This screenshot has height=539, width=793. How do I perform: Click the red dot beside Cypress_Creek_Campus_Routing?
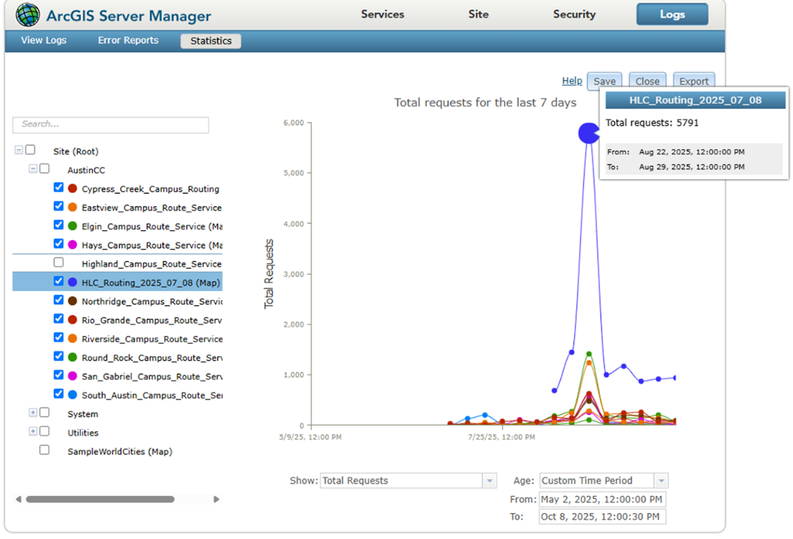pyautogui.click(x=72, y=189)
